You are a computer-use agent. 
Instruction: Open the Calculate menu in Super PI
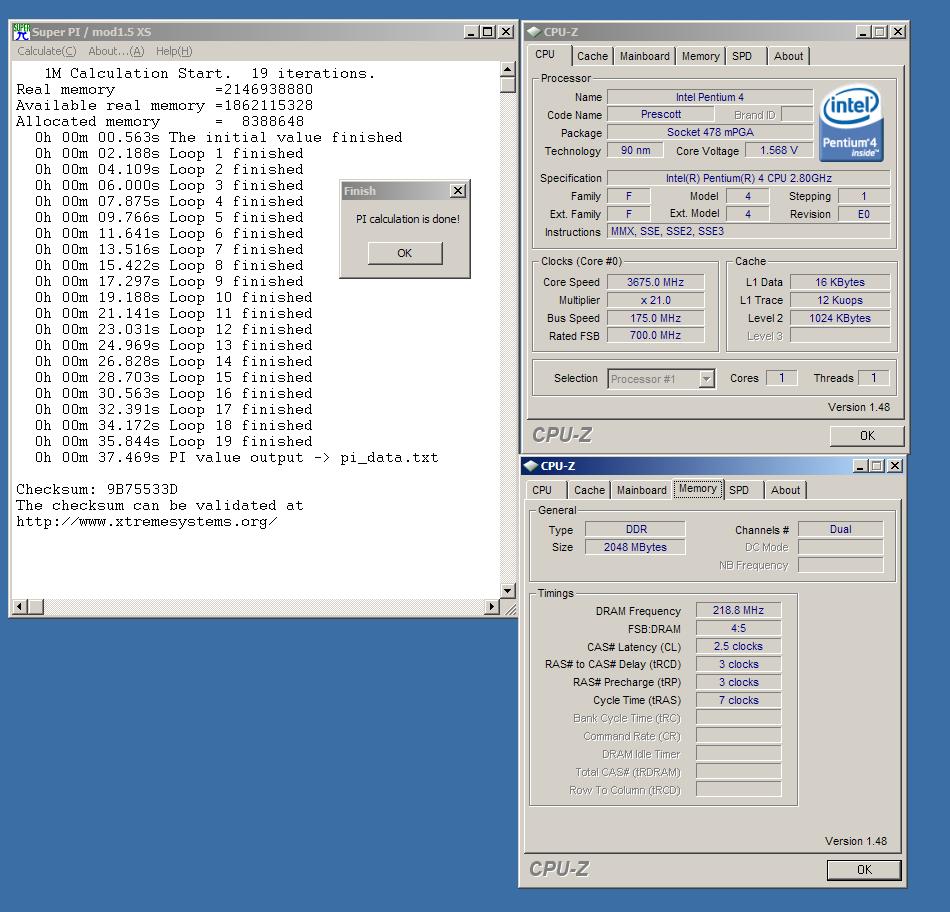[47, 51]
